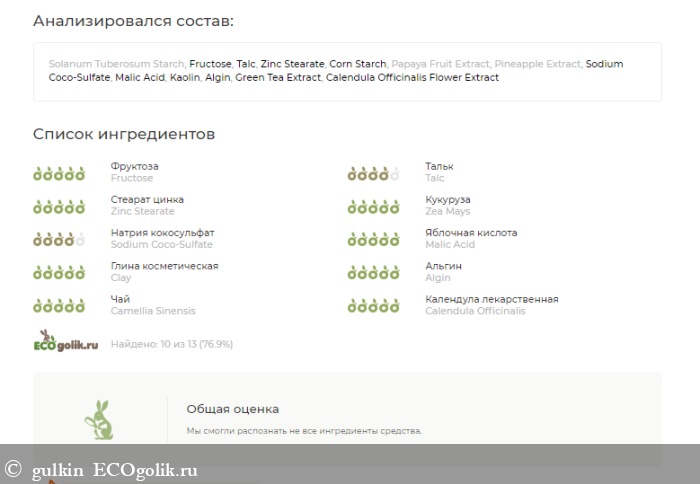This screenshot has height=484, width=700.
Task: Open the Календула лекарственная ingredient link
Action: coord(491,299)
